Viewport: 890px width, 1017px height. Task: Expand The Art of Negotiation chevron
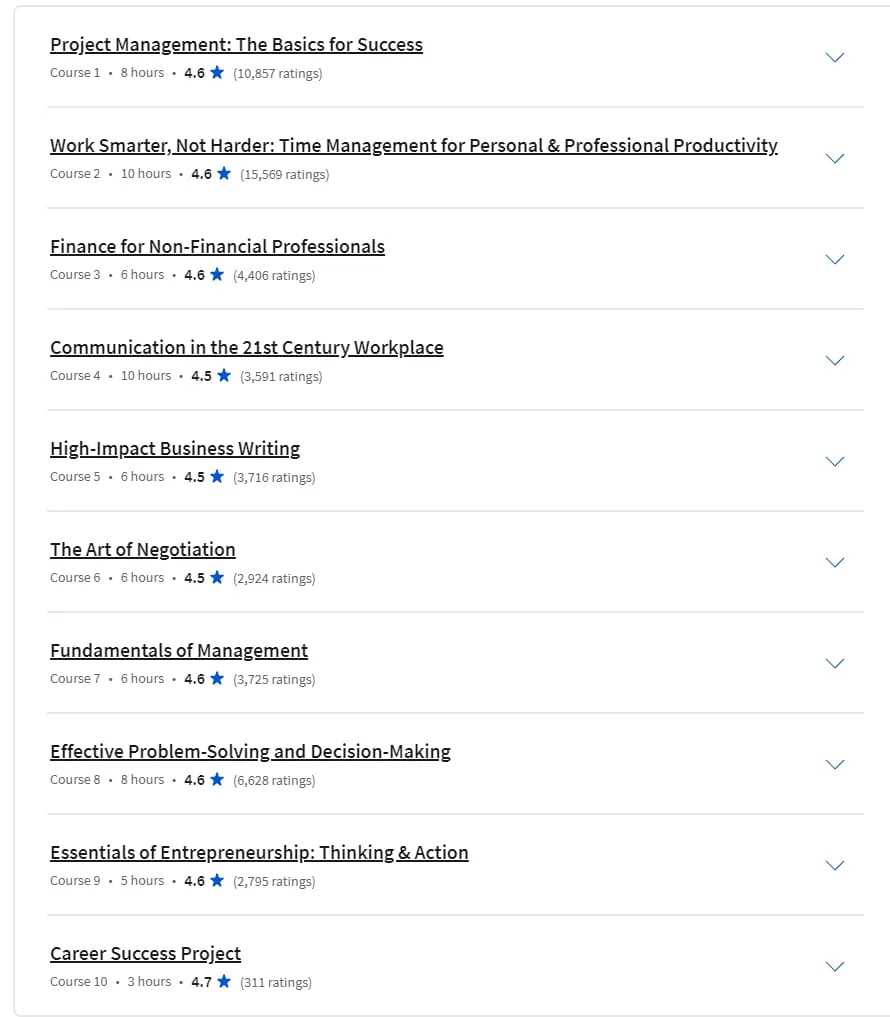pyautogui.click(x=834, y=562)
